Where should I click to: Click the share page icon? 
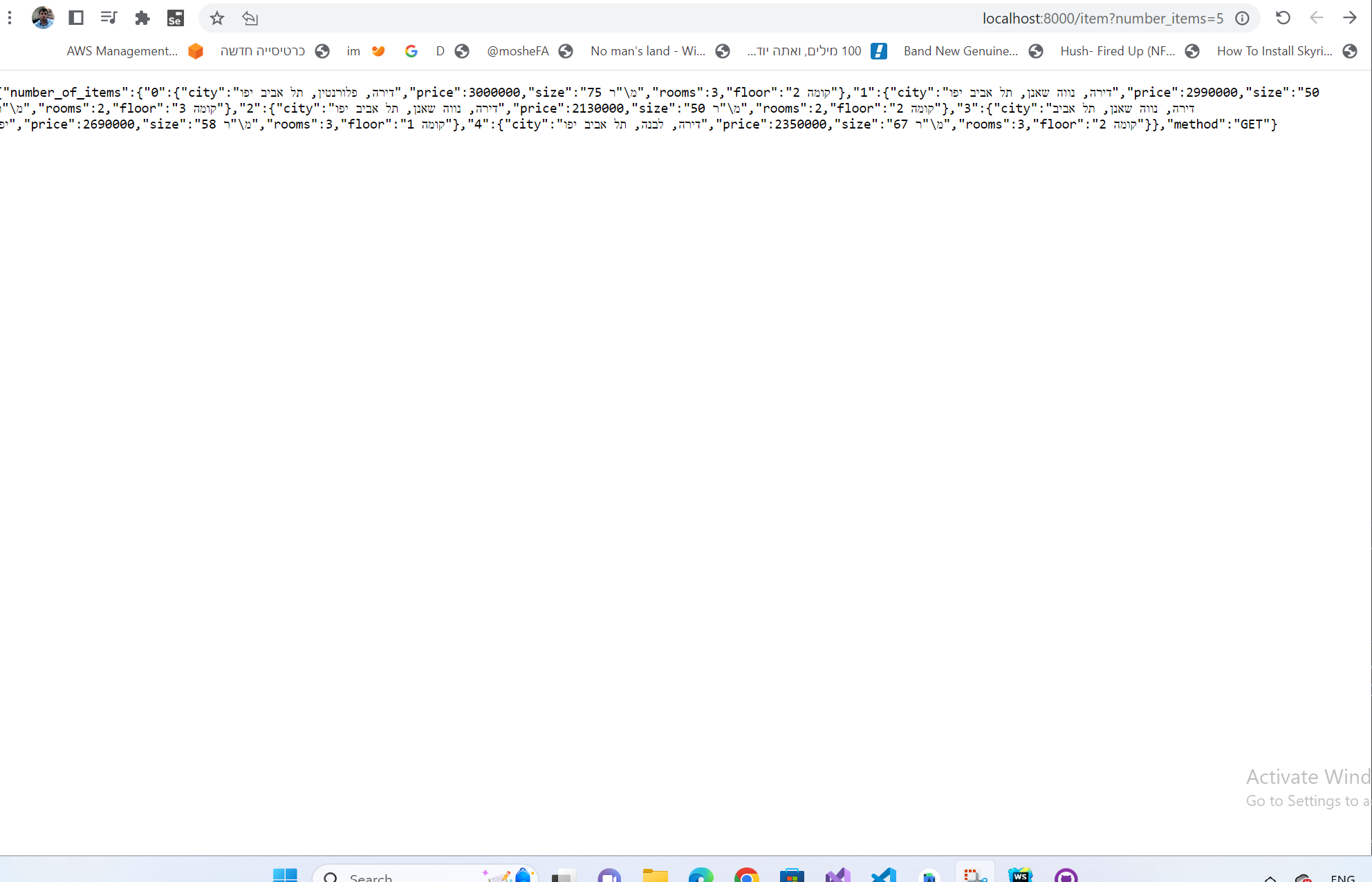[x=250, y=18]
